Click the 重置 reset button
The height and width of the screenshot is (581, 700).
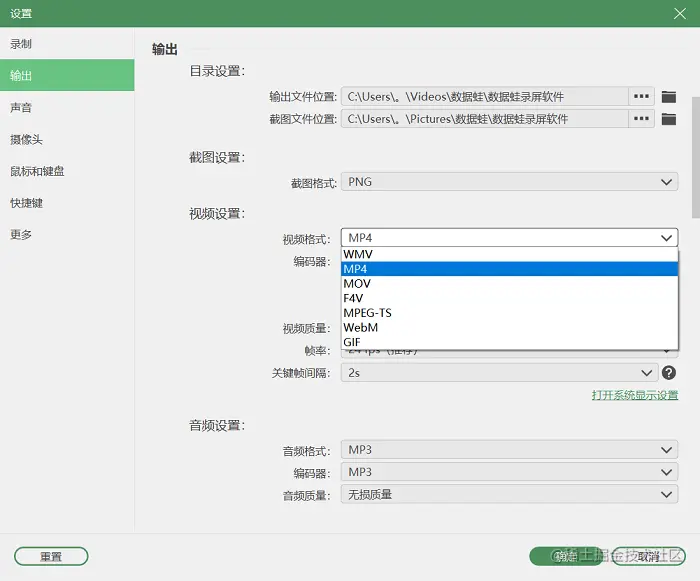coord(51,556)
